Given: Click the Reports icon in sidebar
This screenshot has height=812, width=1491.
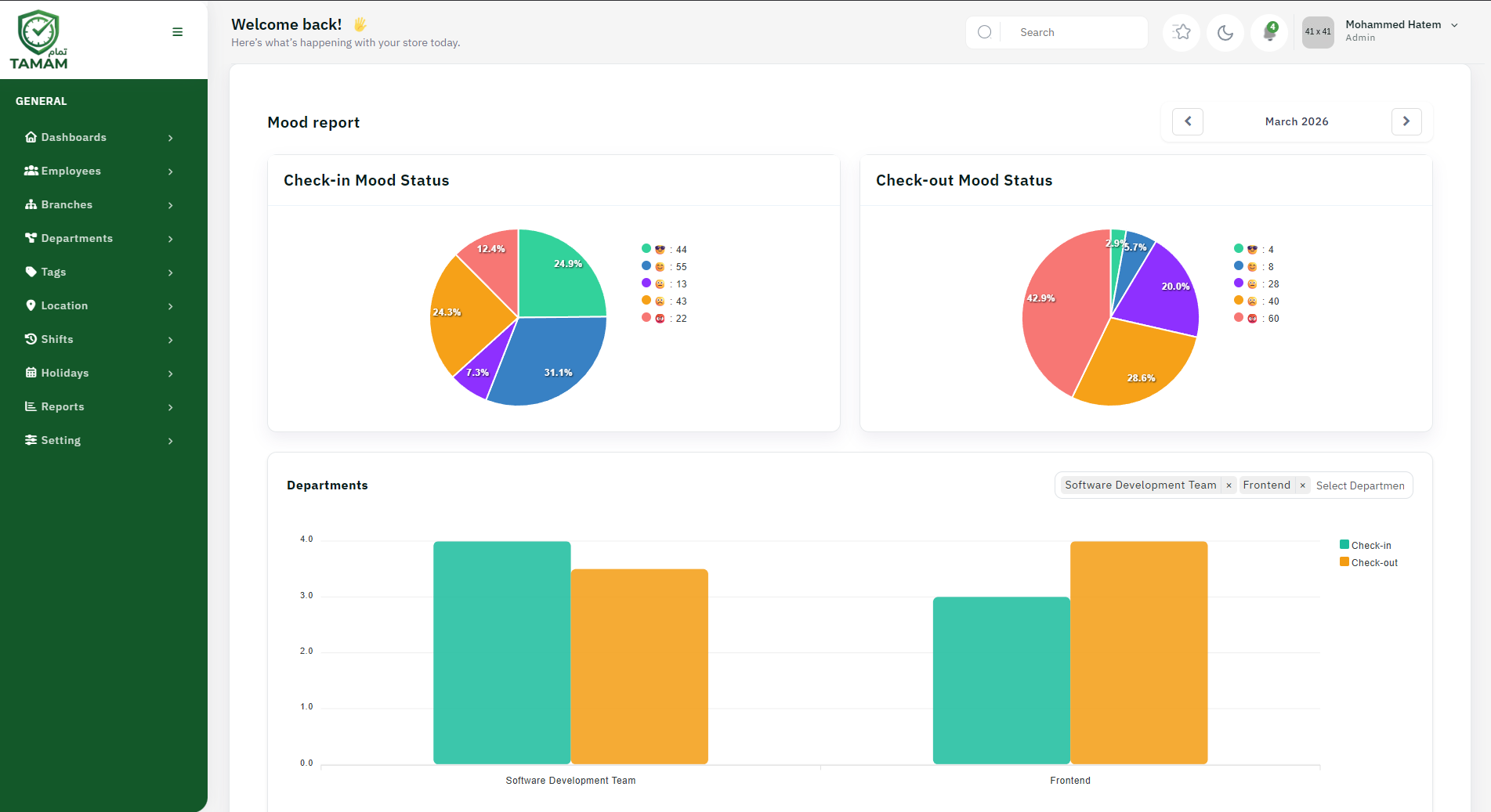Looking at the screenshot, I should click(x=31, y=406).
